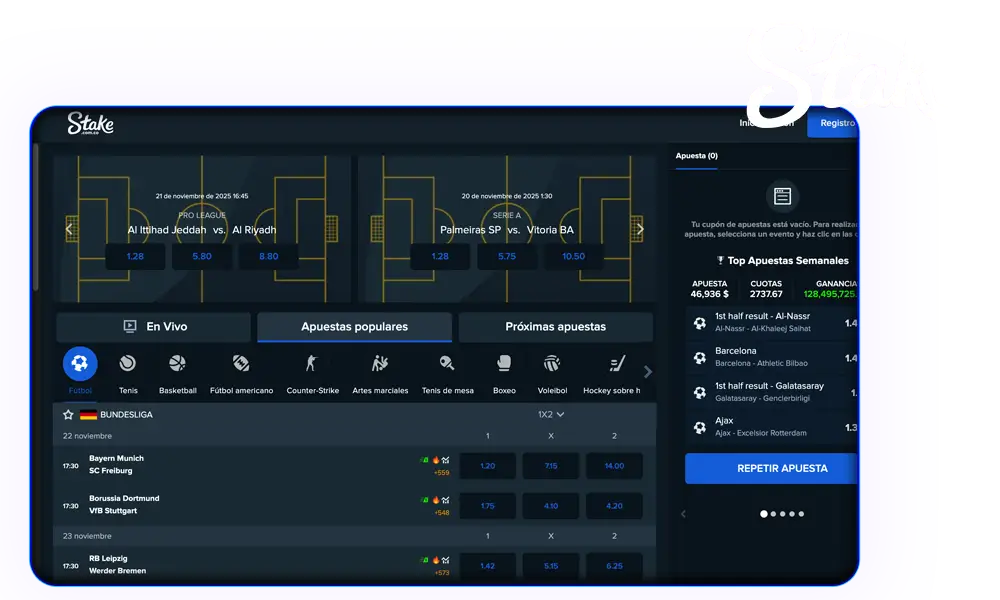The width and height of the screenshot is (1000, 600).
Task: Favorite the Bundesliga league with star
Action: coord(68,414)
